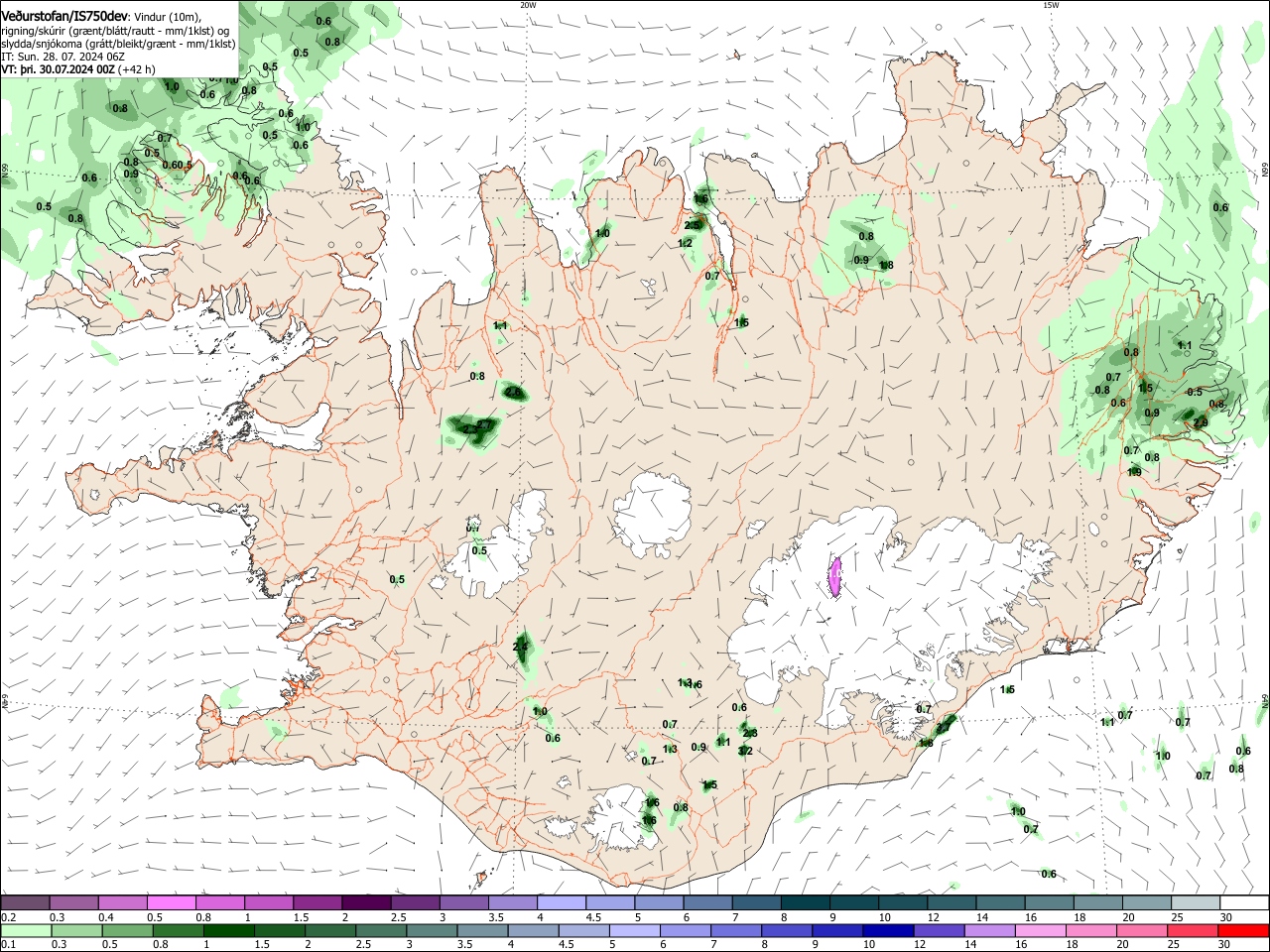1270x952 pixels.
Task: Pick the dark teal snow legend swatch
Action: pyautogui.click(x=805, y=902)
